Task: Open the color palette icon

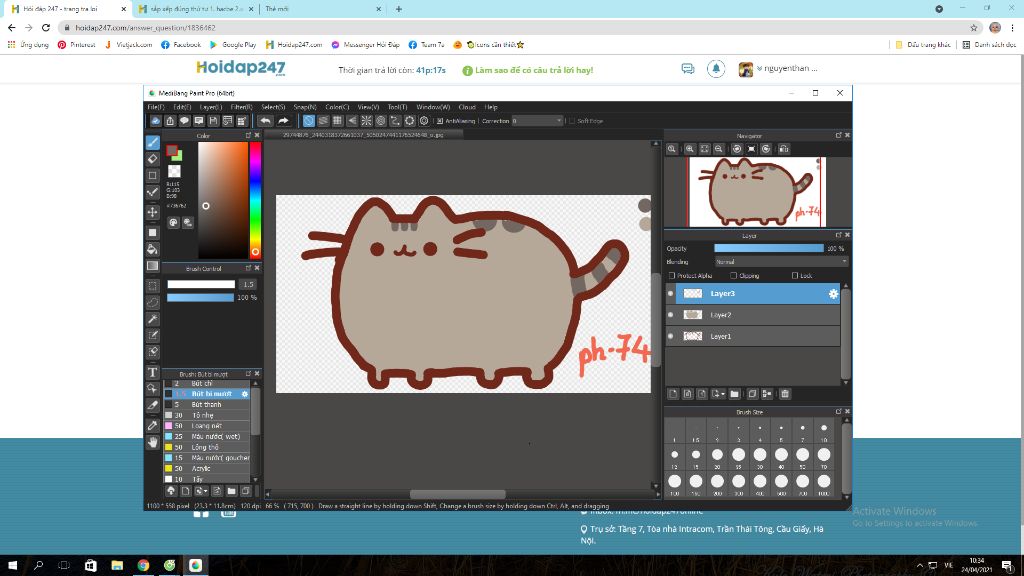Action: coord(173,223)
